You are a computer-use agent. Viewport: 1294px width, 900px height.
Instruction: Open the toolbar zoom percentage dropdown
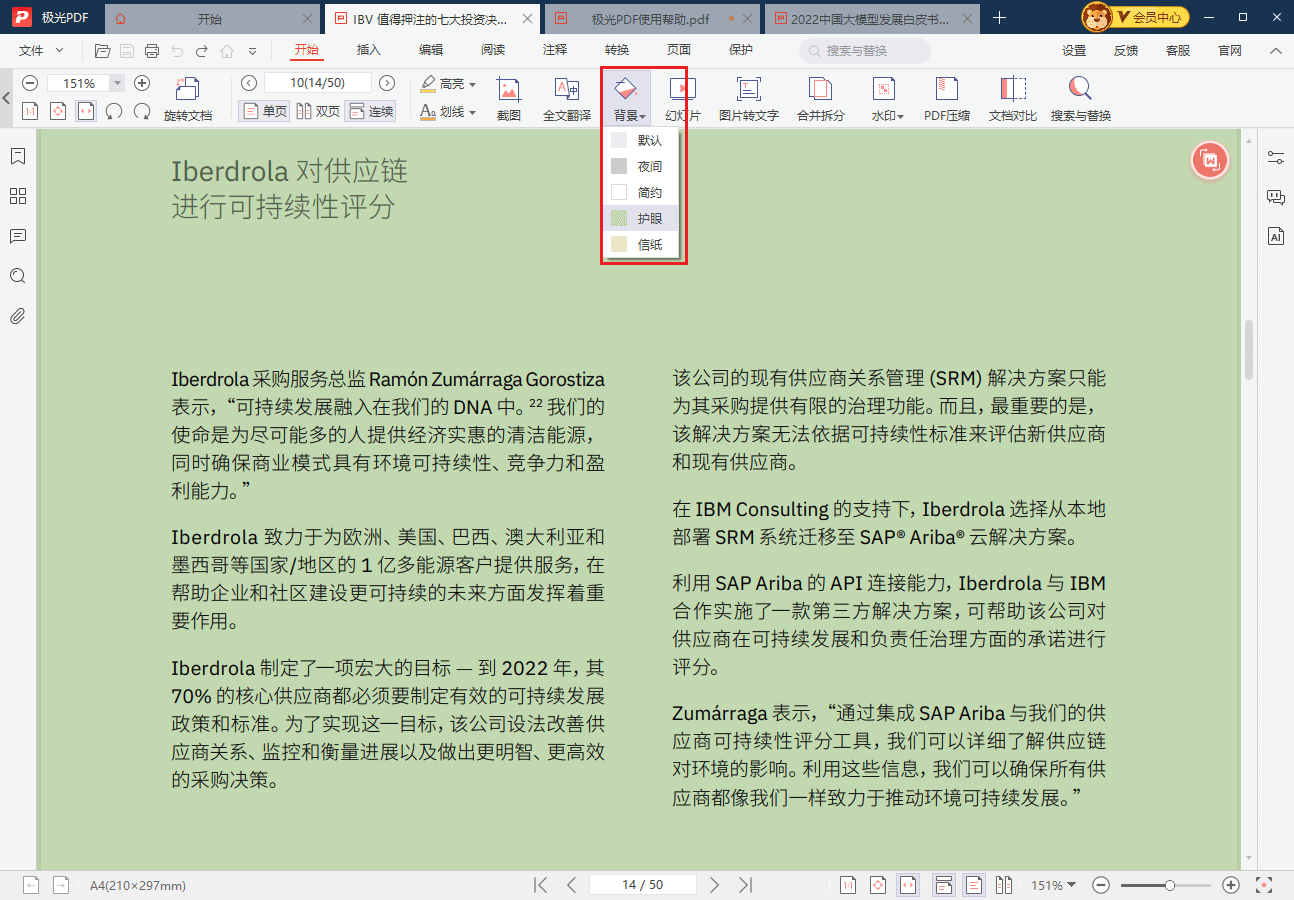118,83
